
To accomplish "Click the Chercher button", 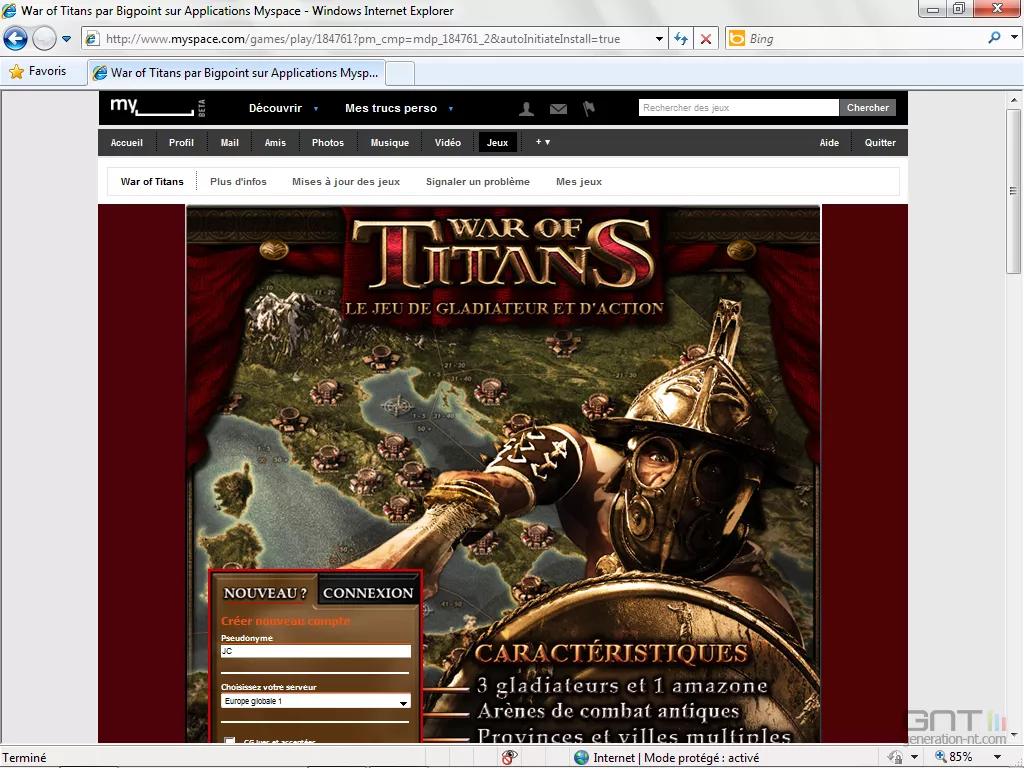I will [867, 108].
